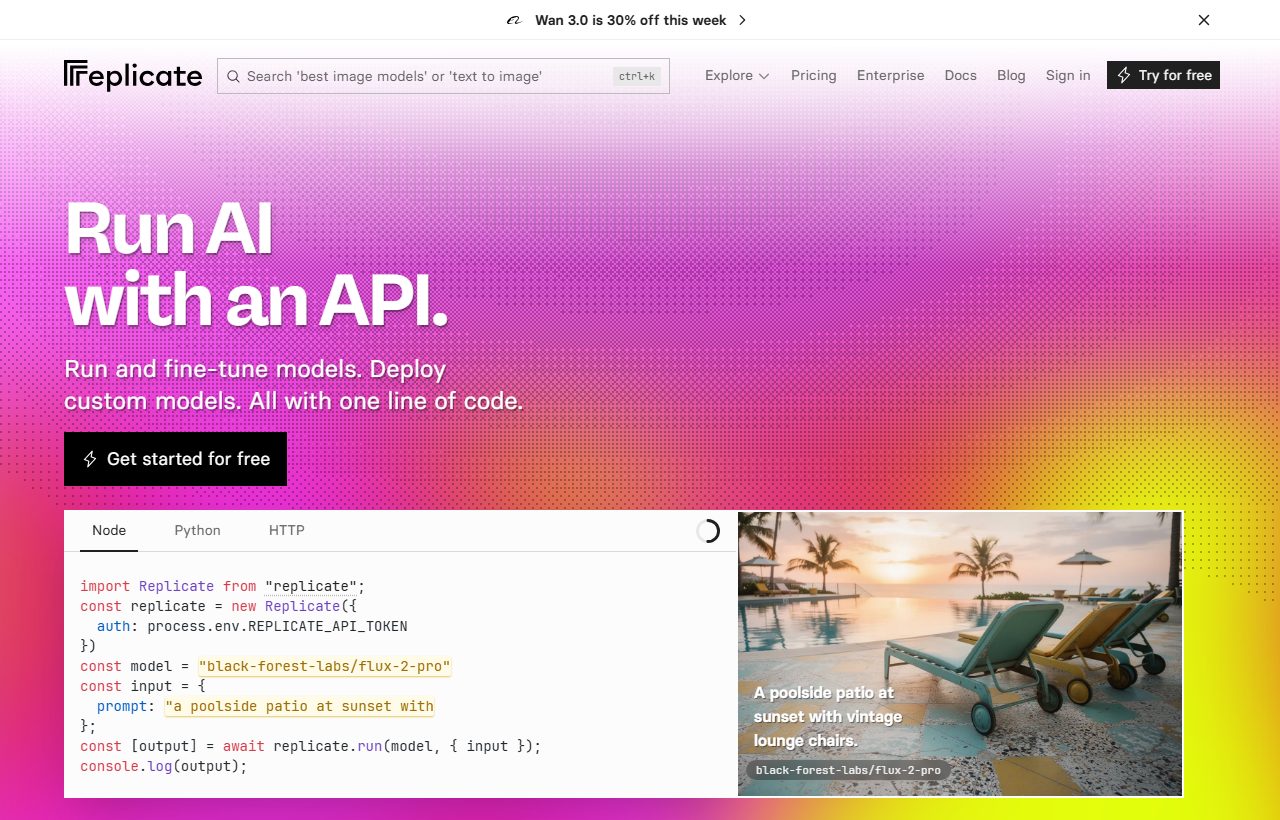Viewport: 1280px width, 820px height.
Task: Click the magnifier icon in search bar
Action: 233,76
